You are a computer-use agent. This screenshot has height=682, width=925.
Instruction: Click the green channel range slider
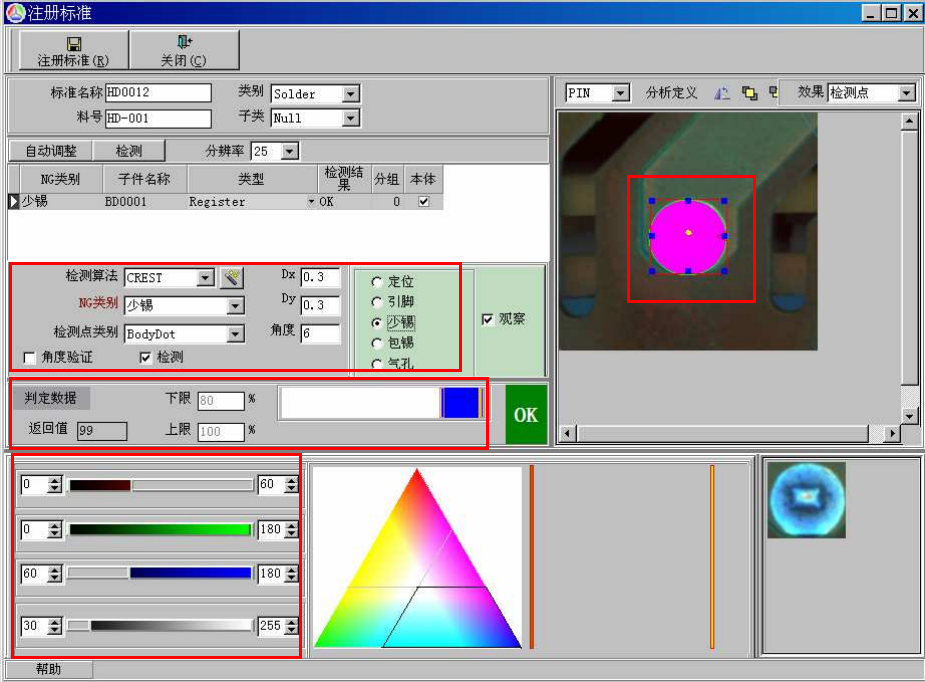(x=161, y=529)
